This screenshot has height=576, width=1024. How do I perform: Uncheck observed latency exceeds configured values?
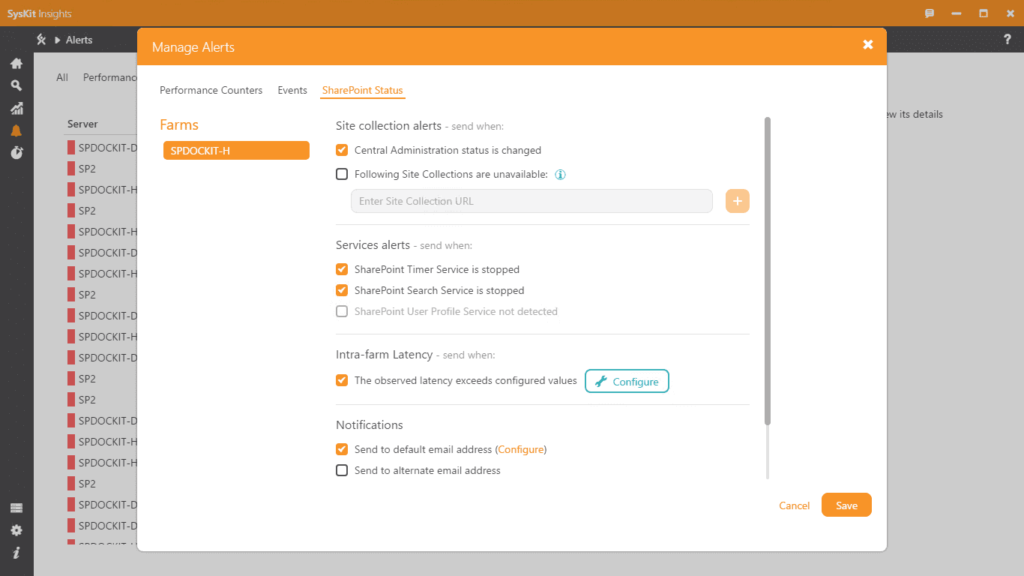pyautogui.click(x=342, y=380)
